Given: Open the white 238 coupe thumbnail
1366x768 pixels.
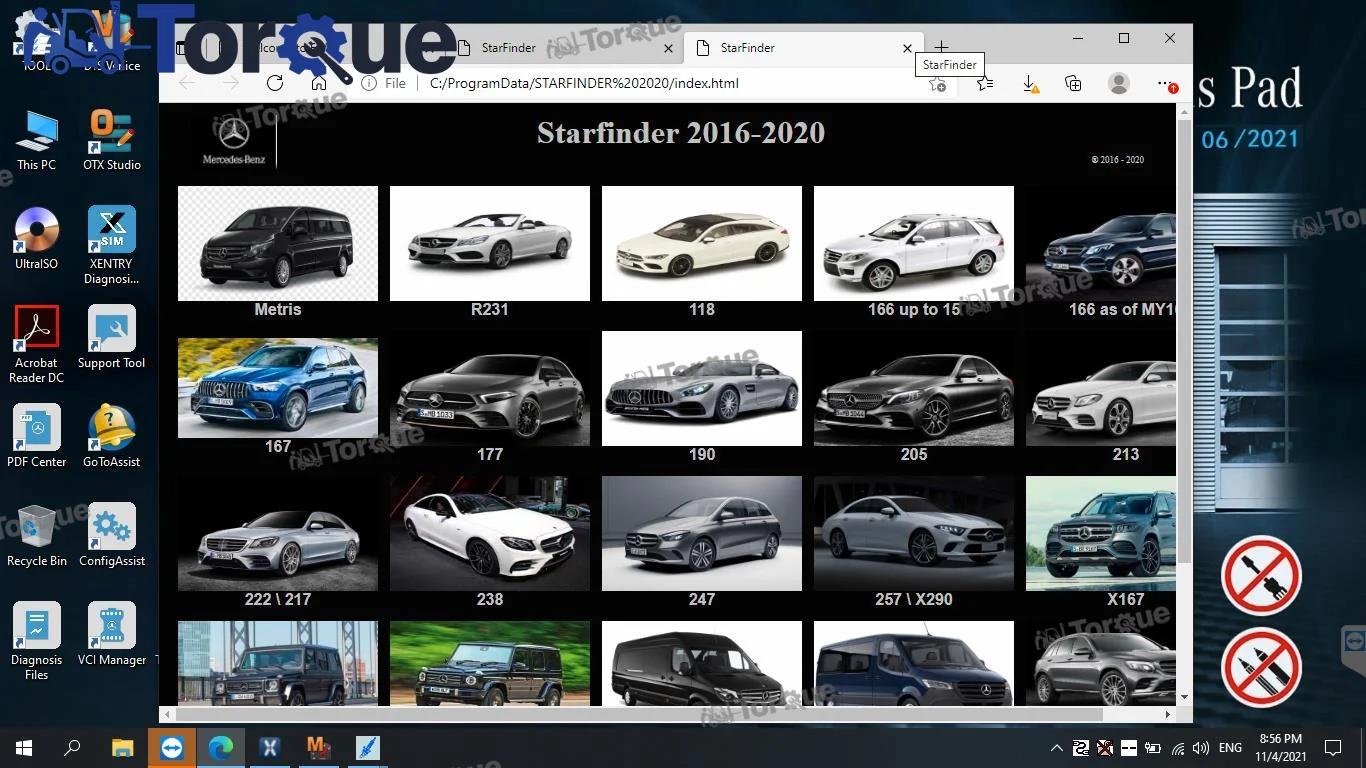Looking at the screenshot, I should point(490,533).
